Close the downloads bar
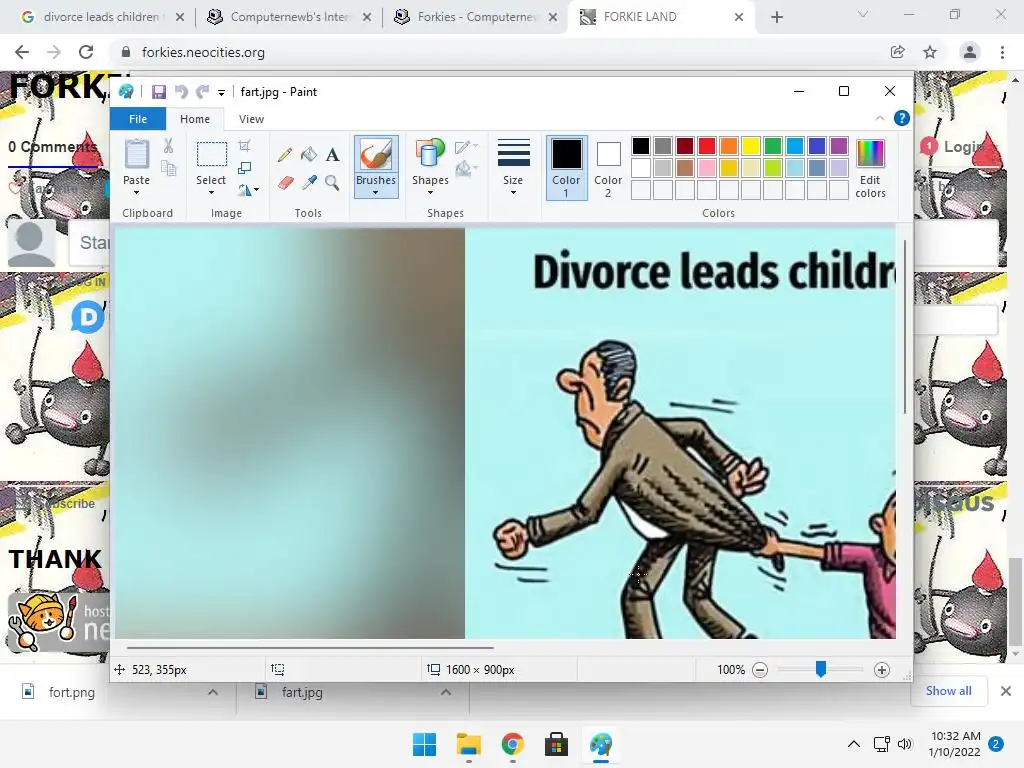 (1006, 691)
